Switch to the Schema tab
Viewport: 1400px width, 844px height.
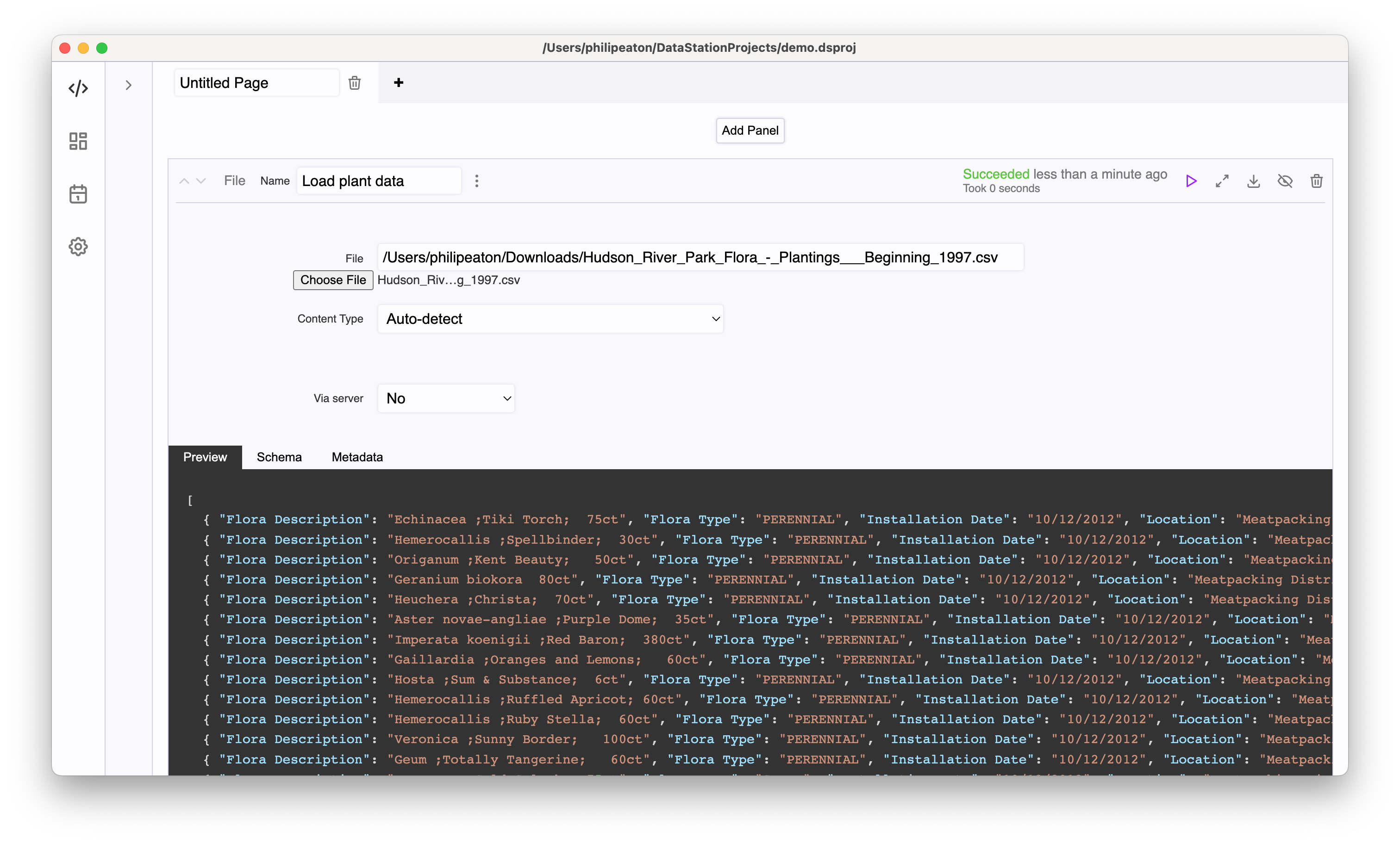pyautogui.click(x=279, y=457)
